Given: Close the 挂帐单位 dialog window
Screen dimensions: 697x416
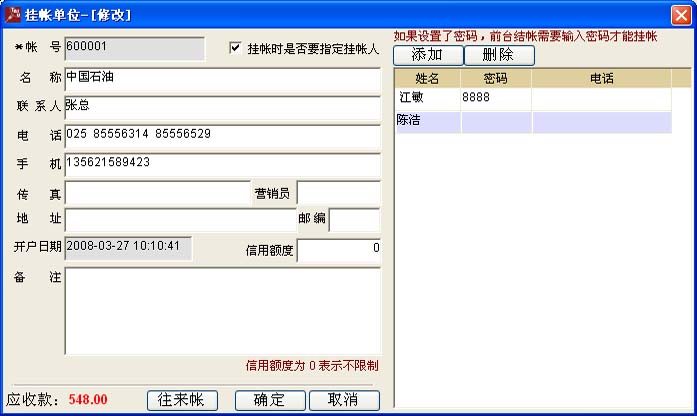Looking at the screenshot, I should [x=679, y=14].
